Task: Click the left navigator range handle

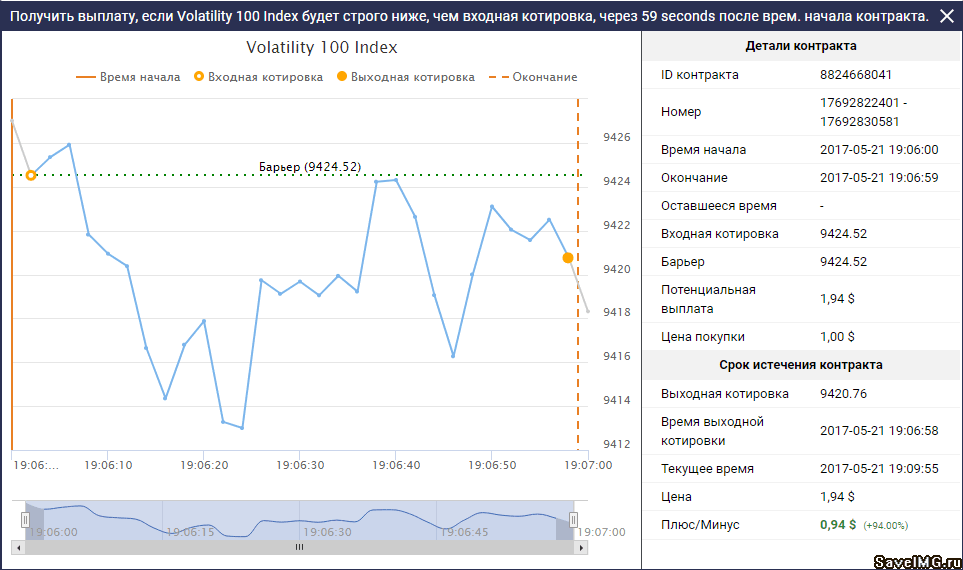Action: (x=26, y=519)
